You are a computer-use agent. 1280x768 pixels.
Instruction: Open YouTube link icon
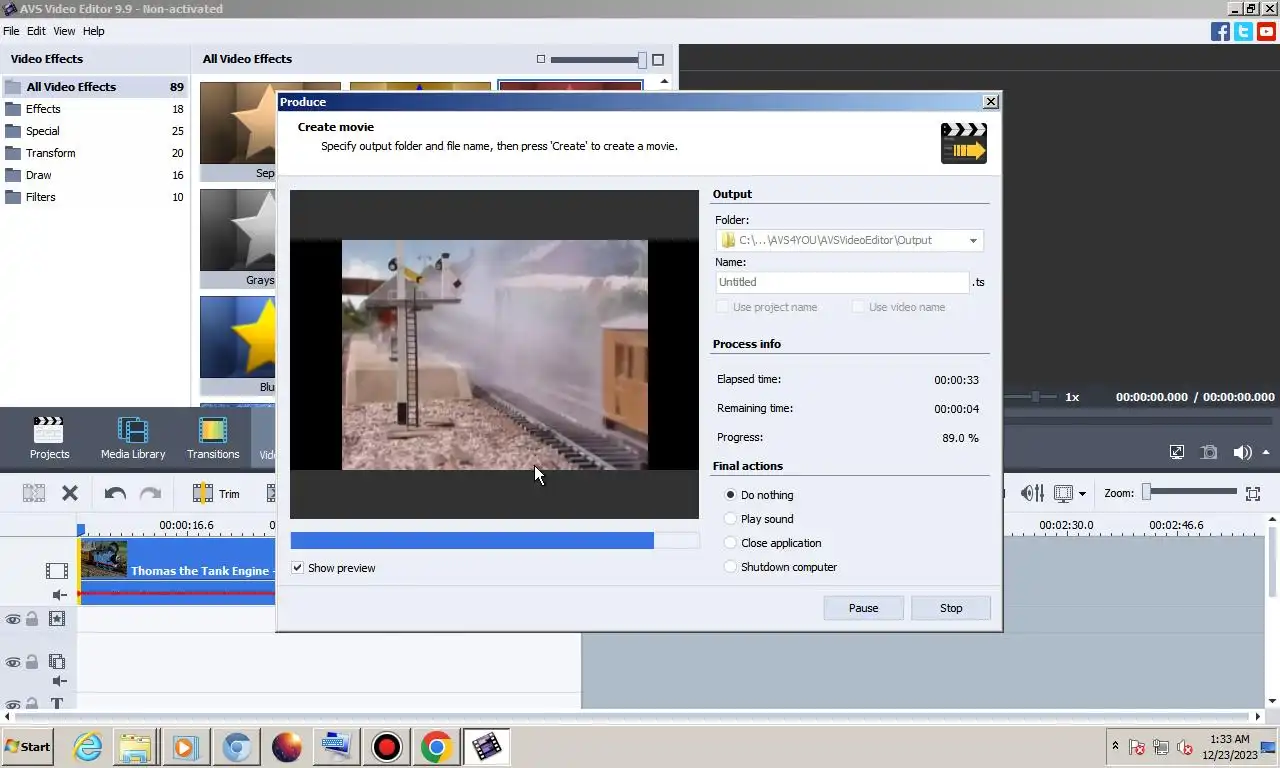(1266, 31)
